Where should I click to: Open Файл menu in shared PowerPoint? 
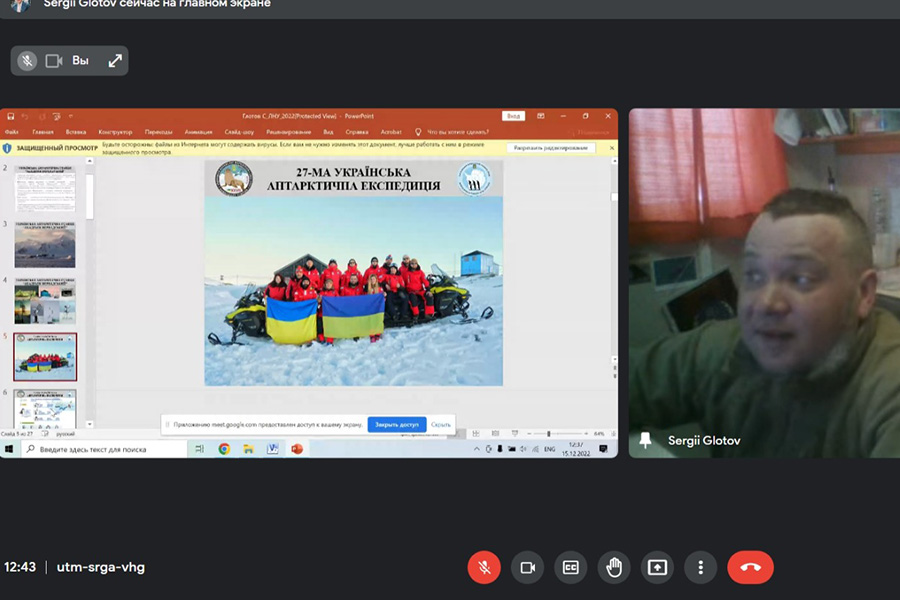coord(11,132)
